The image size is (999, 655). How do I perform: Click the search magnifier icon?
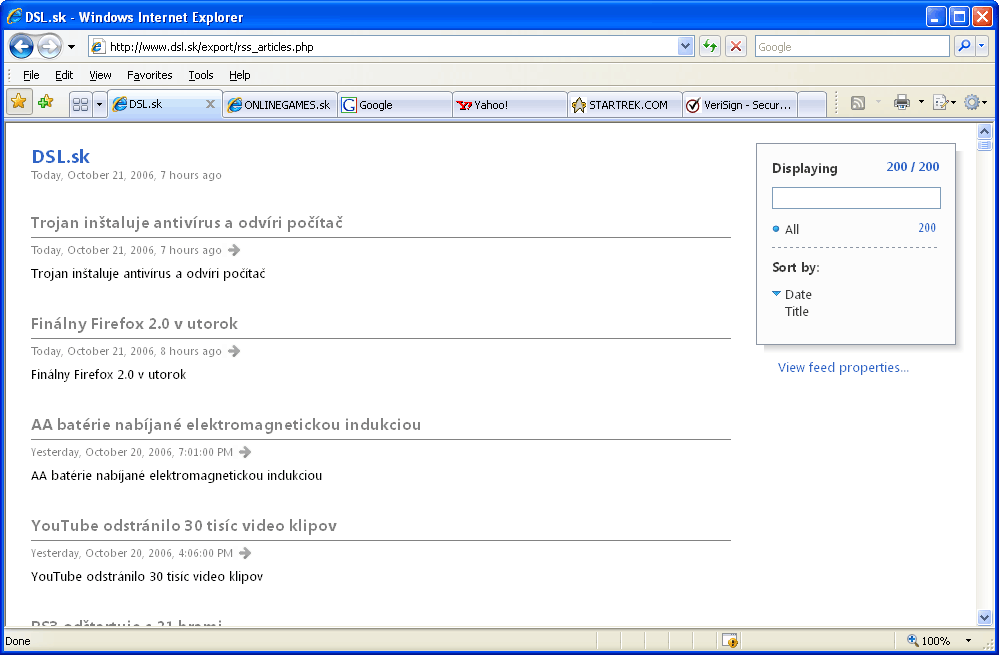[x=965, y=46]
